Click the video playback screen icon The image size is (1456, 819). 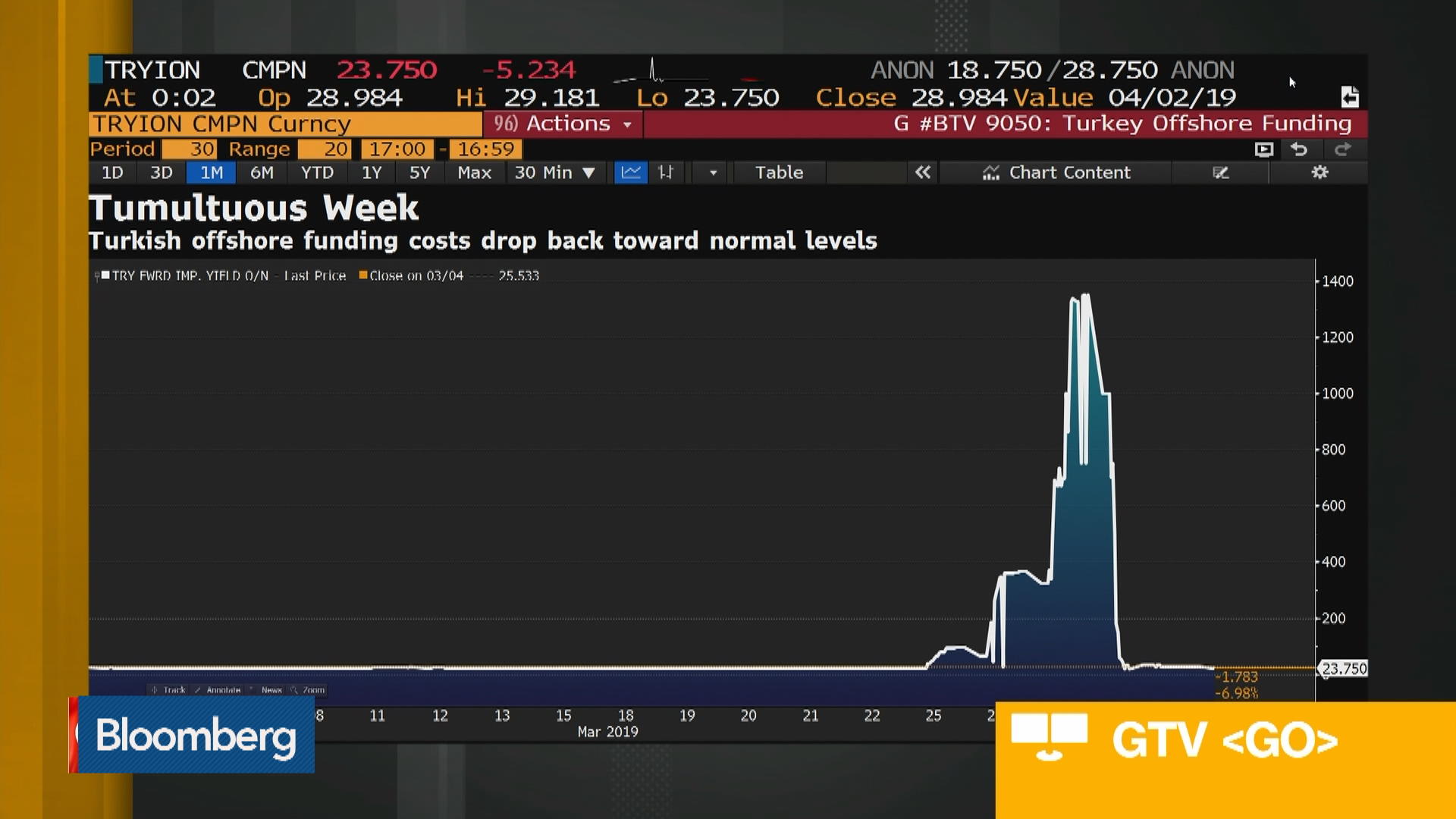click(x=1263, y=149)
